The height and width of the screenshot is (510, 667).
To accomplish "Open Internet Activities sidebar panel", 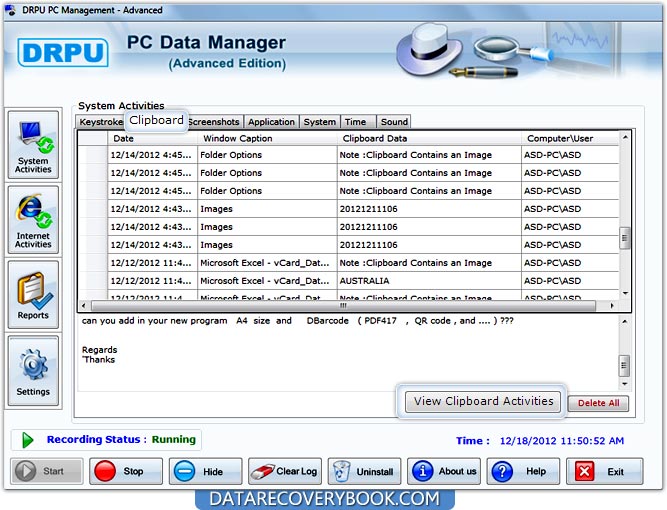I will pyautogui.click(x=33, y=220).
